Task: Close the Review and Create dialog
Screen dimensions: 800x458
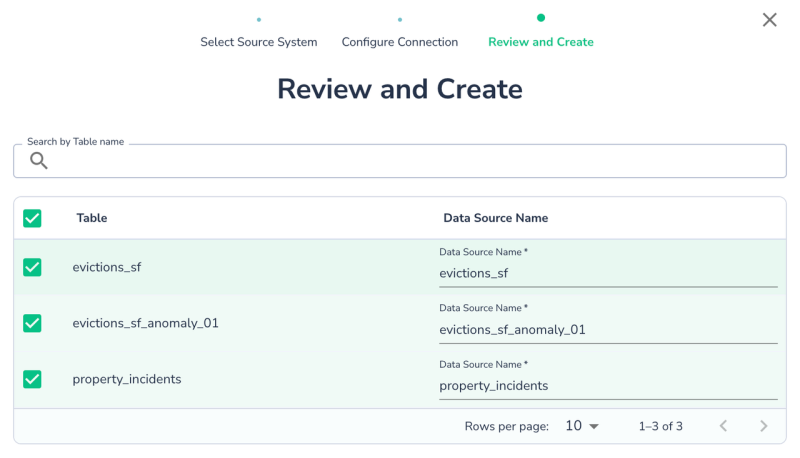Action: tap(769, 20)
